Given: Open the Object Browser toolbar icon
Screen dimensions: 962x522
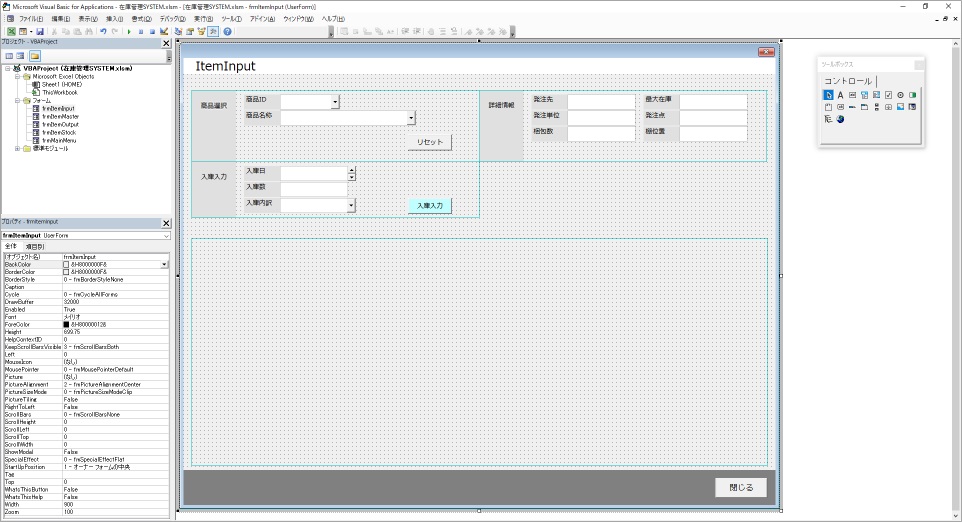Looking at the screenshot, I should click(x=201, y=31).
